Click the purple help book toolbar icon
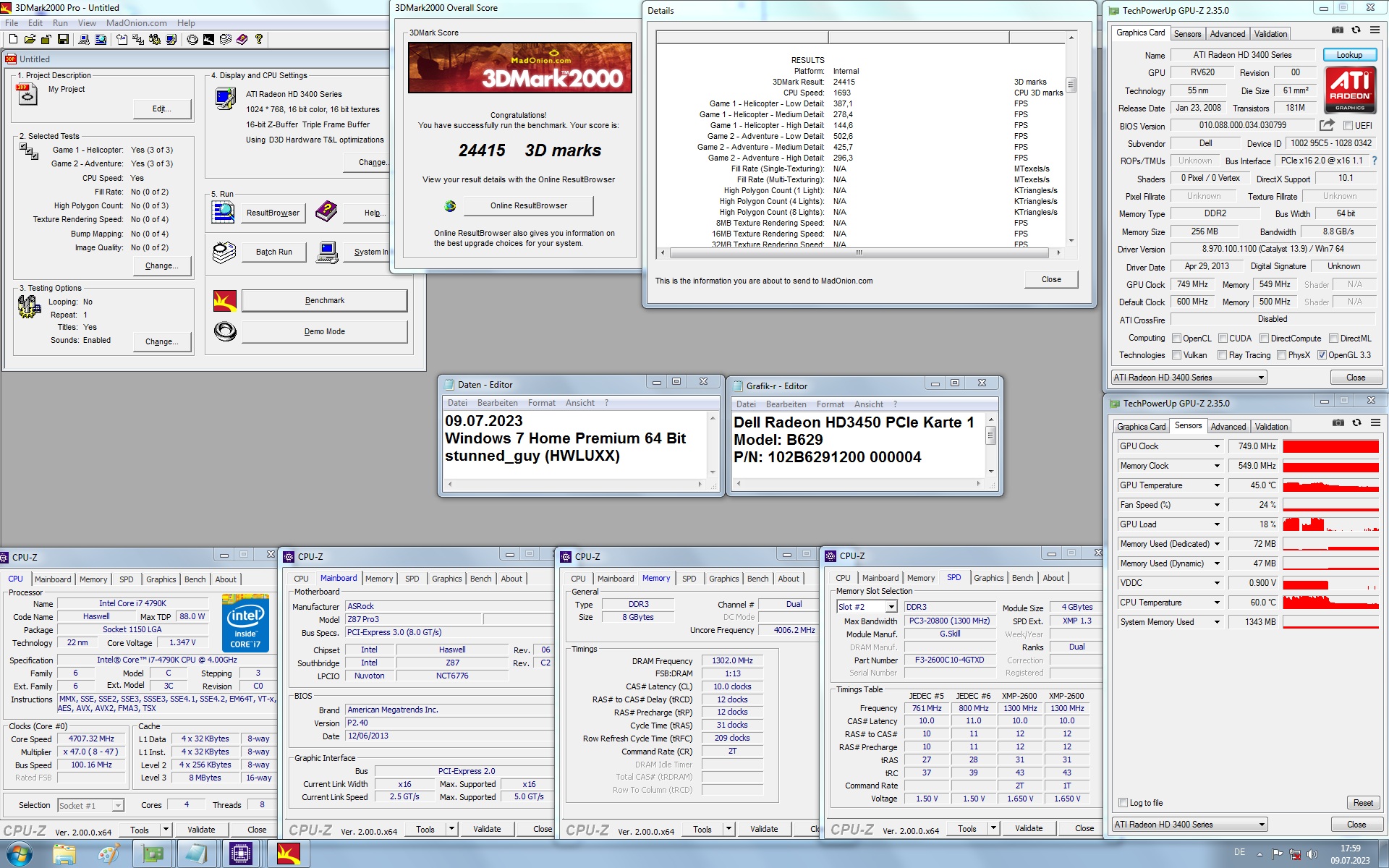 (242, 39)
